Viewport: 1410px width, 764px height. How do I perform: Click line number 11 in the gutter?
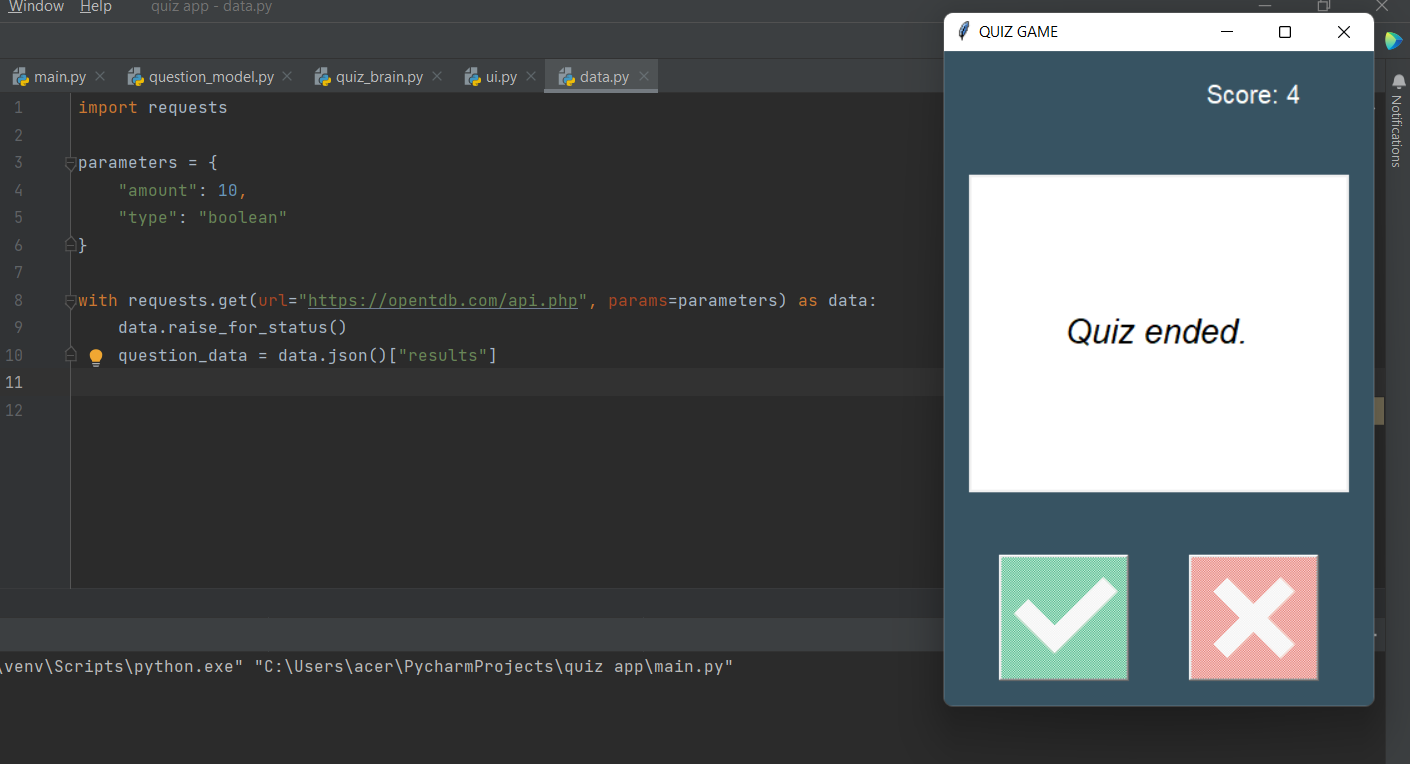[14, 382]
